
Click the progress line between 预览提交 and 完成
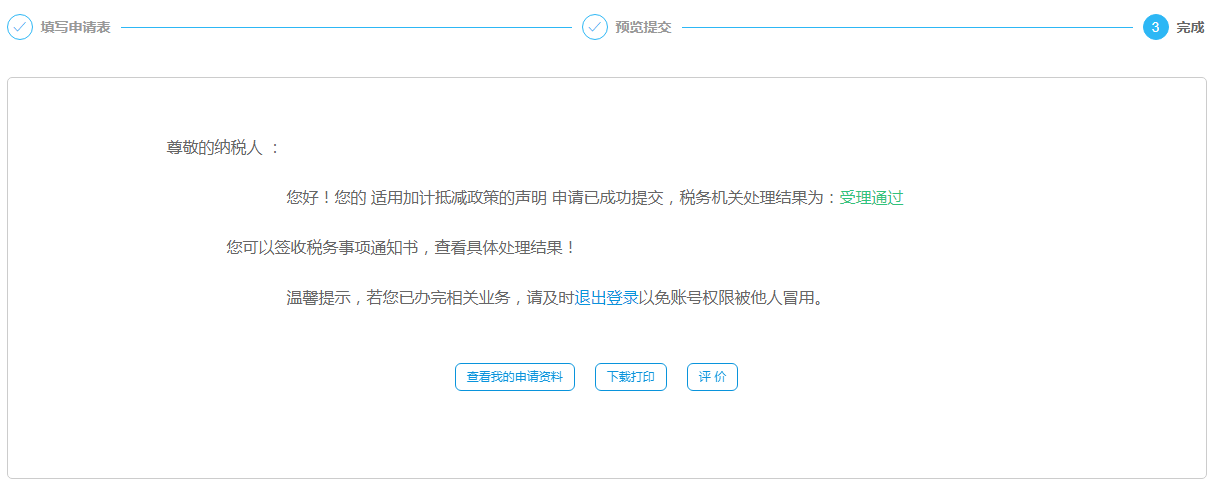(x=907, y=28)
